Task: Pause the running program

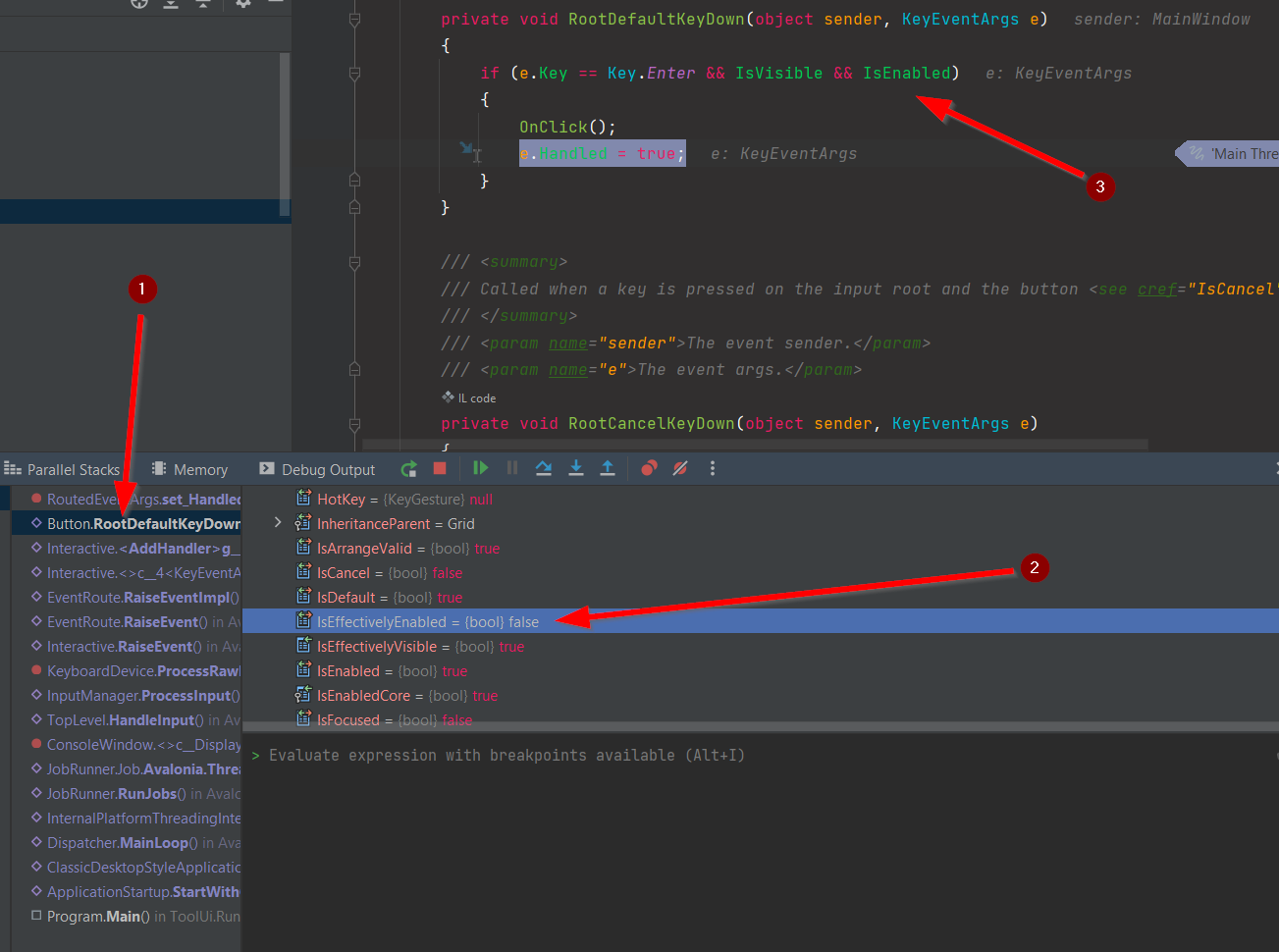Action: 511,468
